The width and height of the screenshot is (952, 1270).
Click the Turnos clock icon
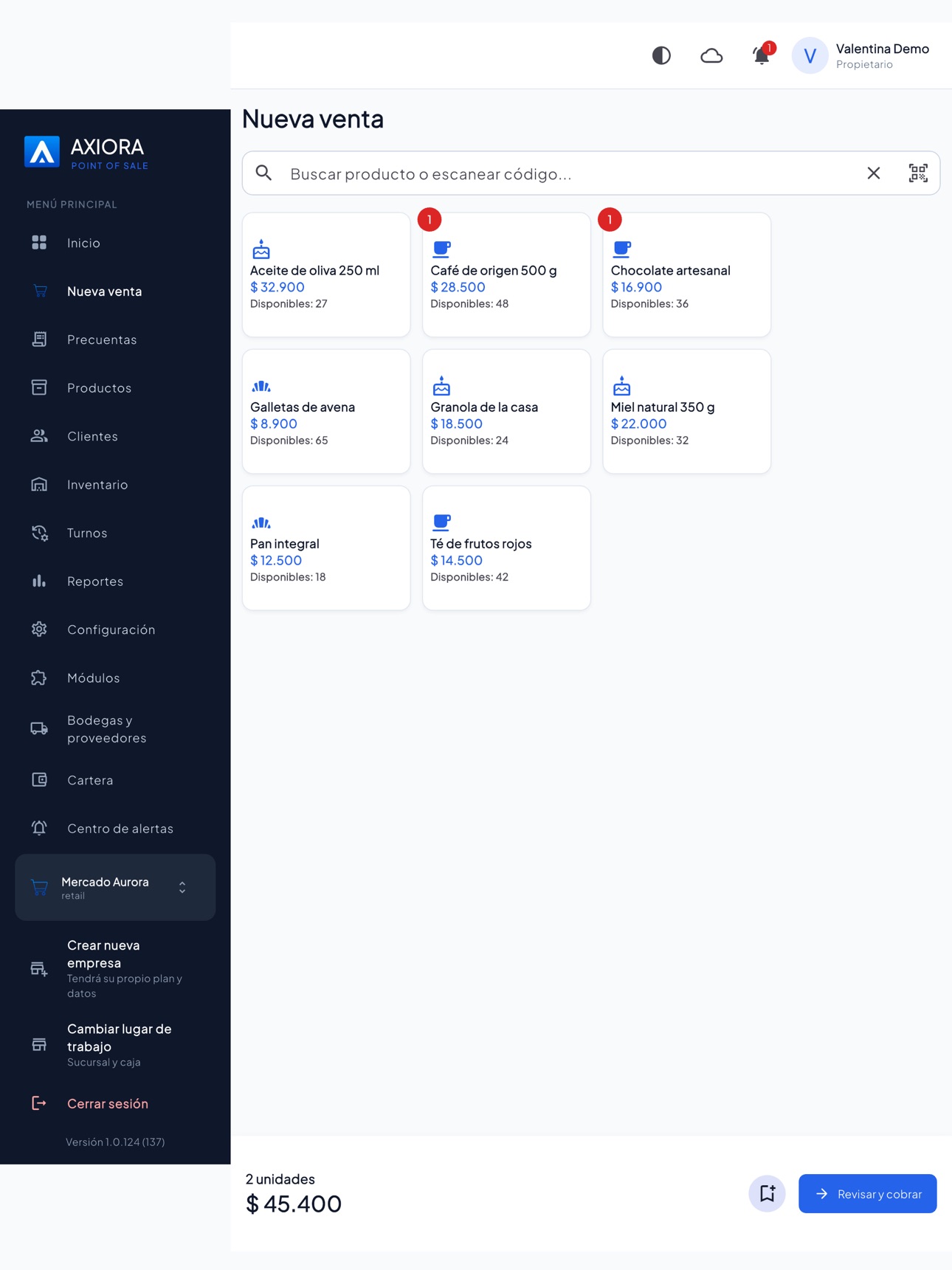click(39, 533)
